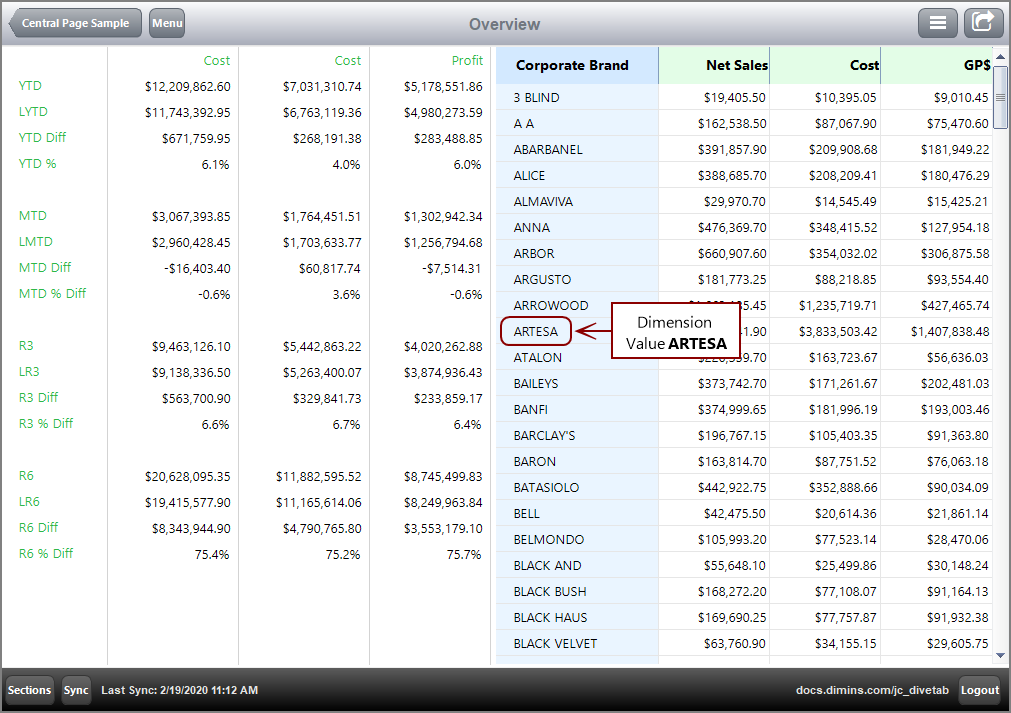
Task: Click the vertical scrollbar thumb
Action: (1000, 97)
